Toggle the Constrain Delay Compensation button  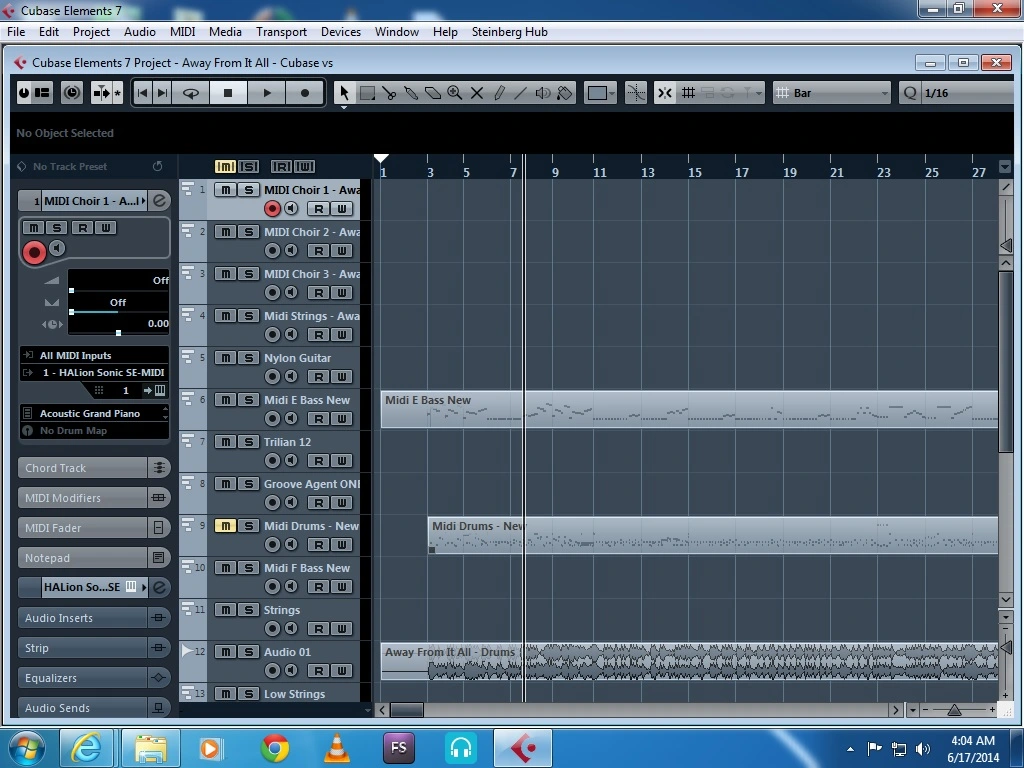pyautogui.click(x=72, y=93)
